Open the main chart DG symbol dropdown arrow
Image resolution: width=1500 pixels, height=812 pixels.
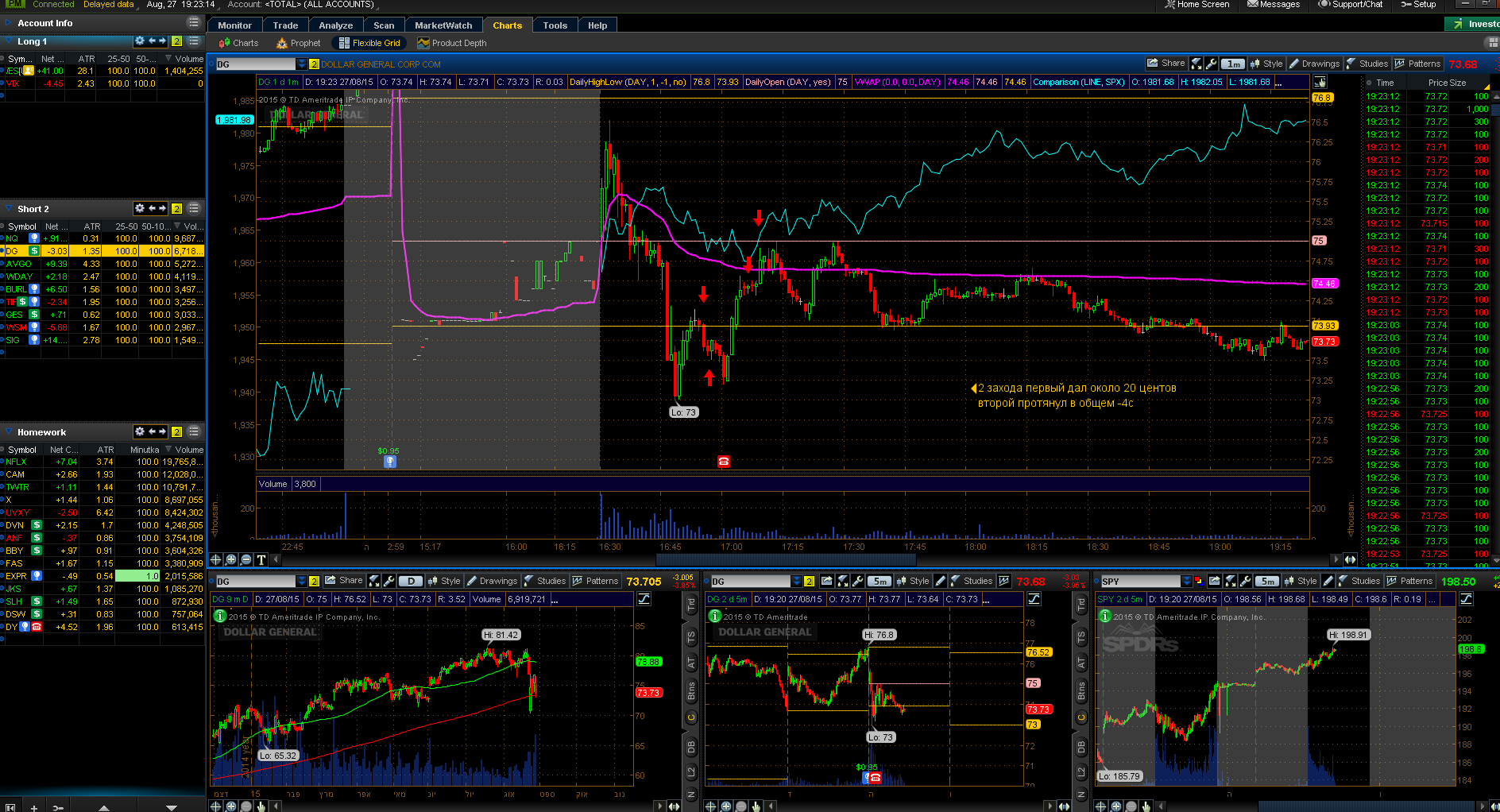[x=302, y=64]
